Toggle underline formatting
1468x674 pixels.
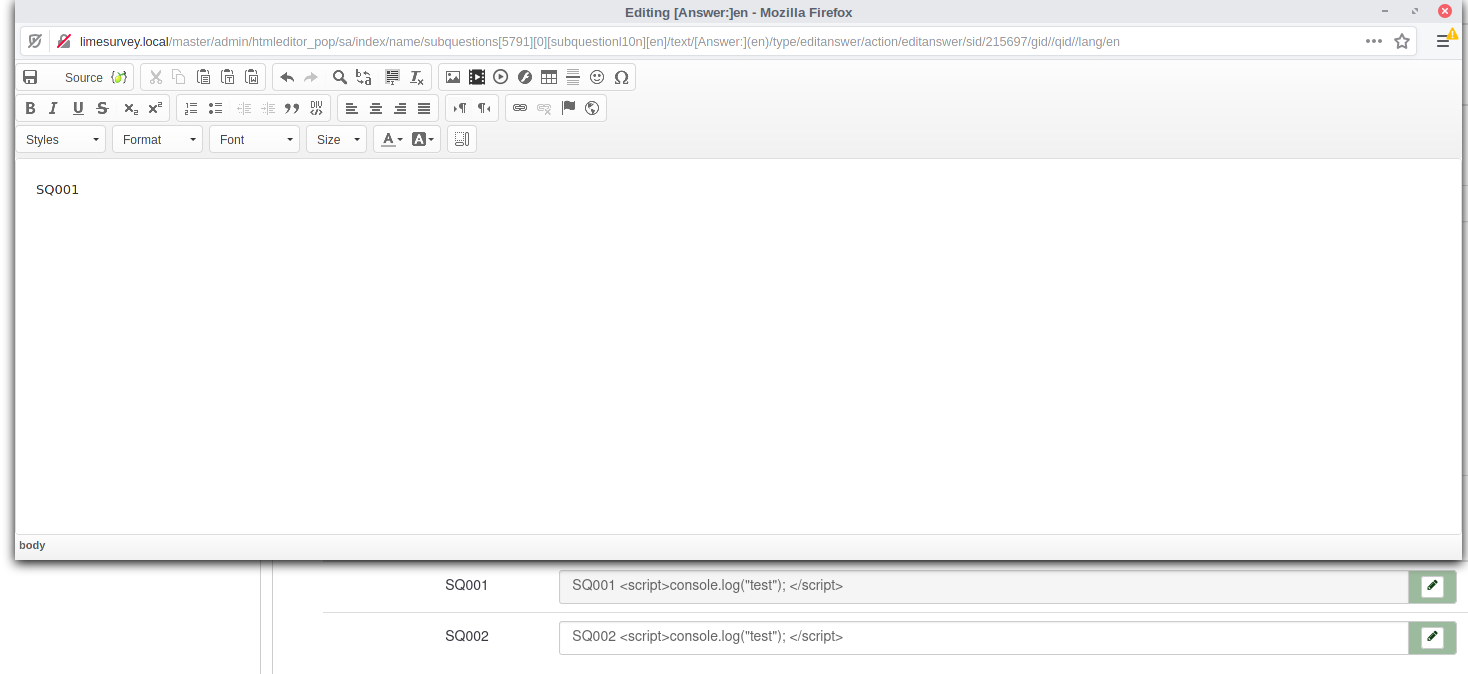(78, 108)
